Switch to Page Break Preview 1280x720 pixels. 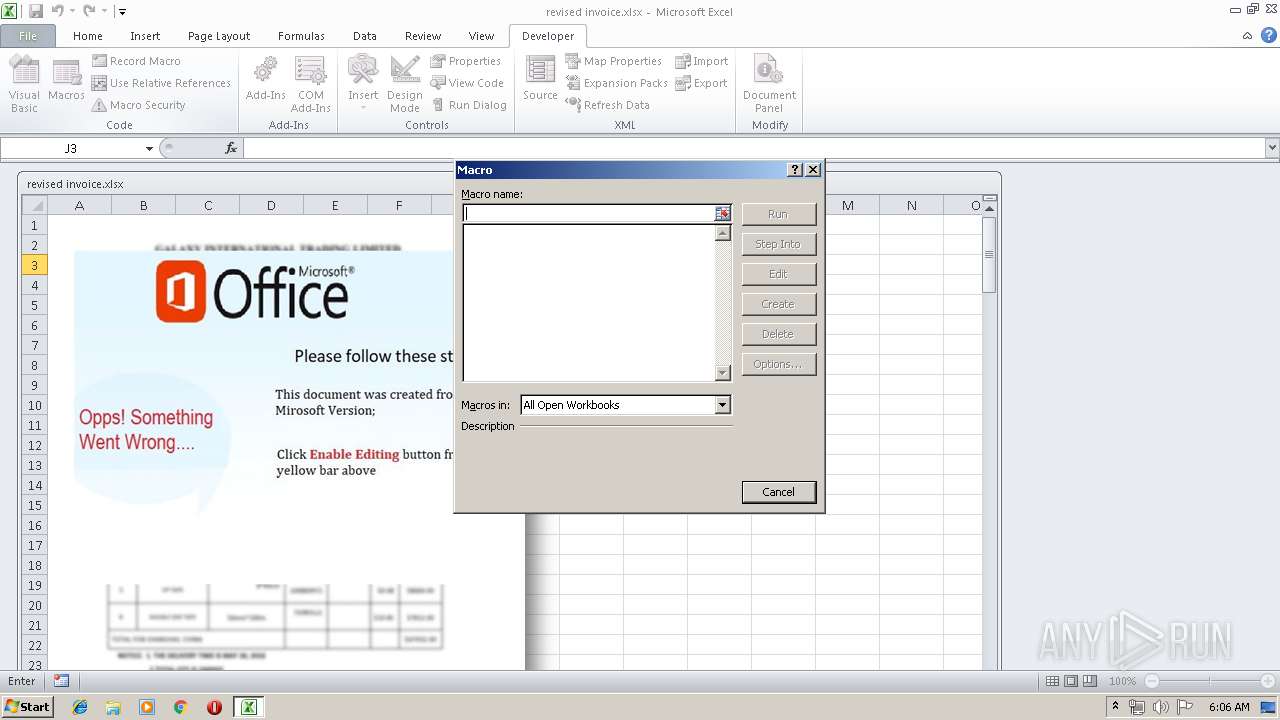(1090, 681)
